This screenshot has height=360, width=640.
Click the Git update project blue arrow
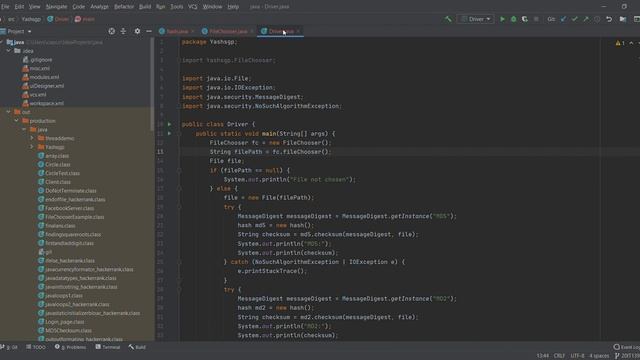pos(563,19)
